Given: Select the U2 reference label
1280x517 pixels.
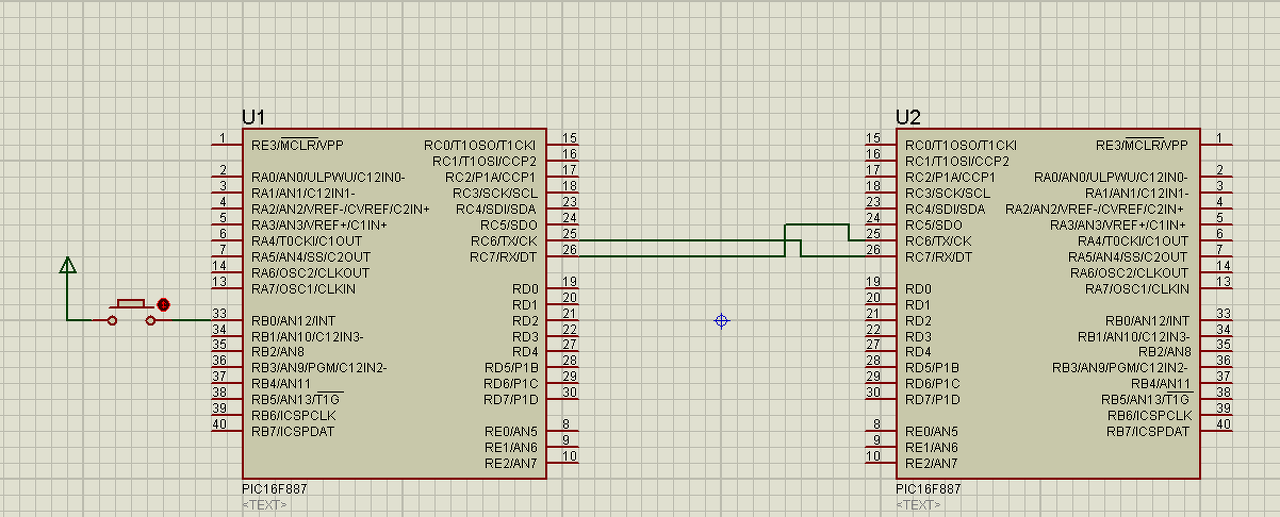Looking at the screenshot, I should click(x=907, y=117).
